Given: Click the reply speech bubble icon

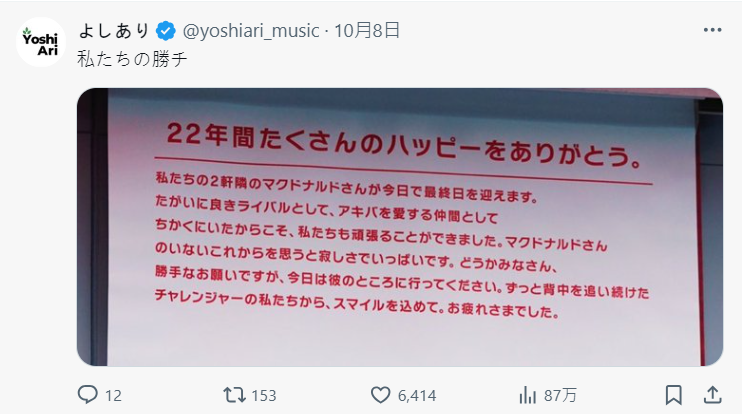Looking at the screenshot, I should pos(88,395).
